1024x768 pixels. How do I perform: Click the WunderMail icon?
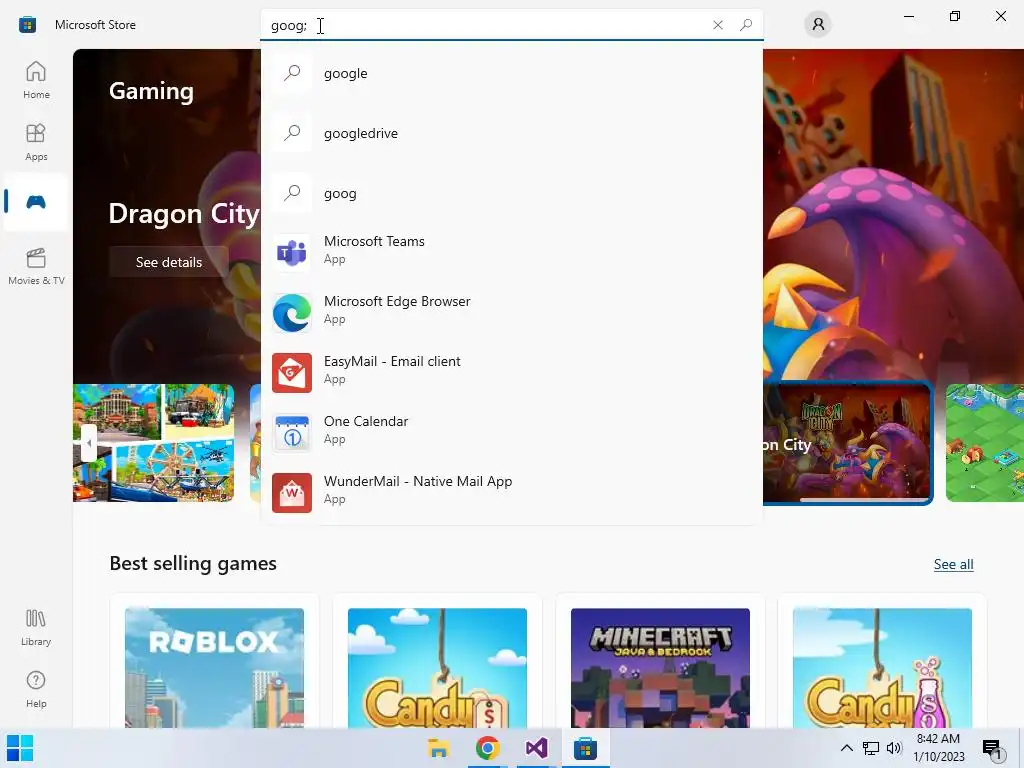[292, 492]
